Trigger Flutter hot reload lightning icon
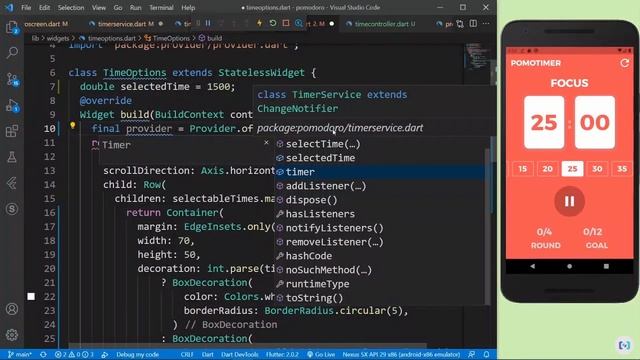This screenshot has height=360, width=640. tap(259, 24)
